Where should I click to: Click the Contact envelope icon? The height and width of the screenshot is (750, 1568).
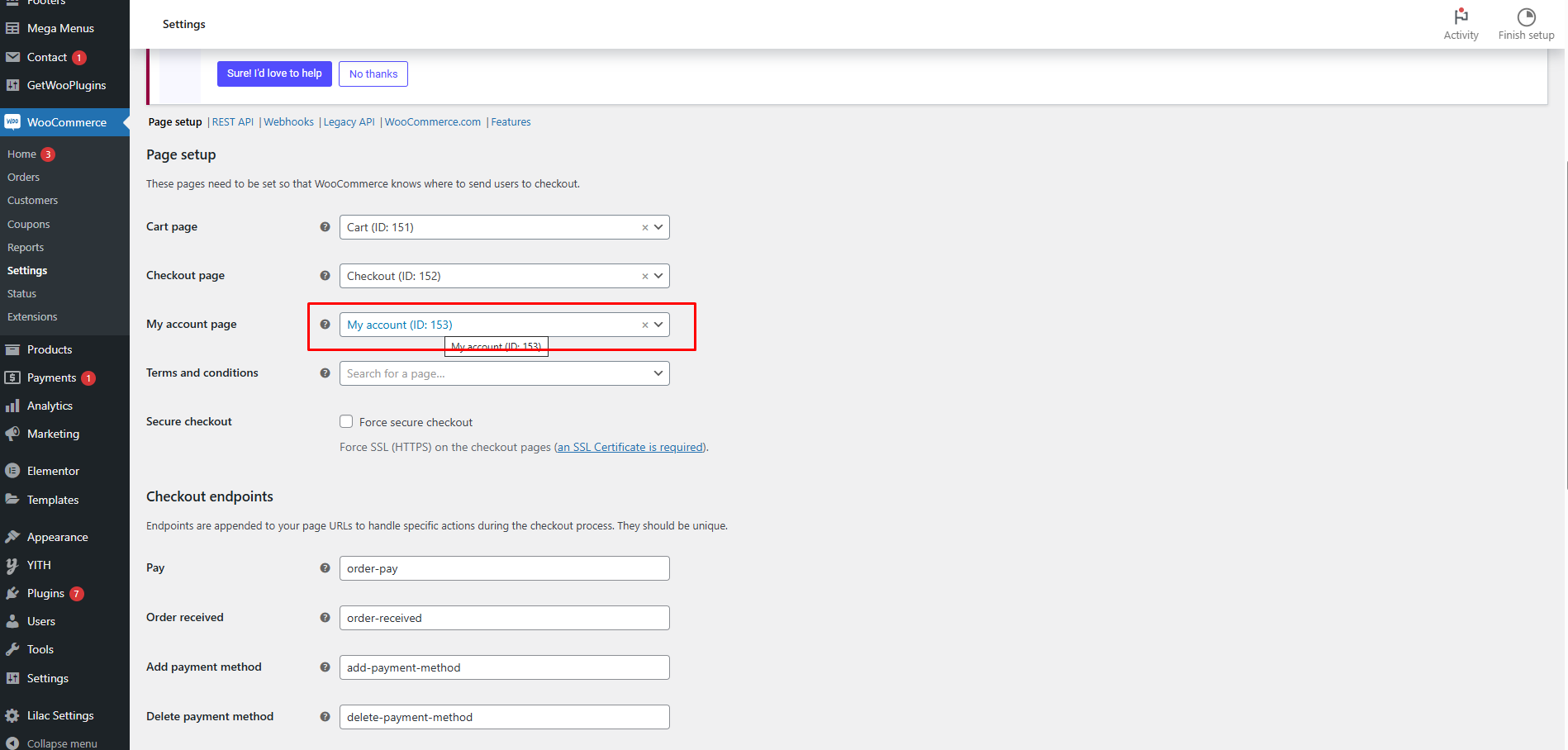click(x=12, y=57)
